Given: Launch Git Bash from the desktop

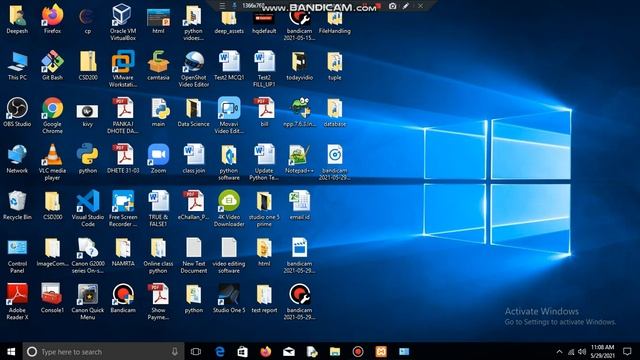Looking at the screenshot, I should coord(52,65).
